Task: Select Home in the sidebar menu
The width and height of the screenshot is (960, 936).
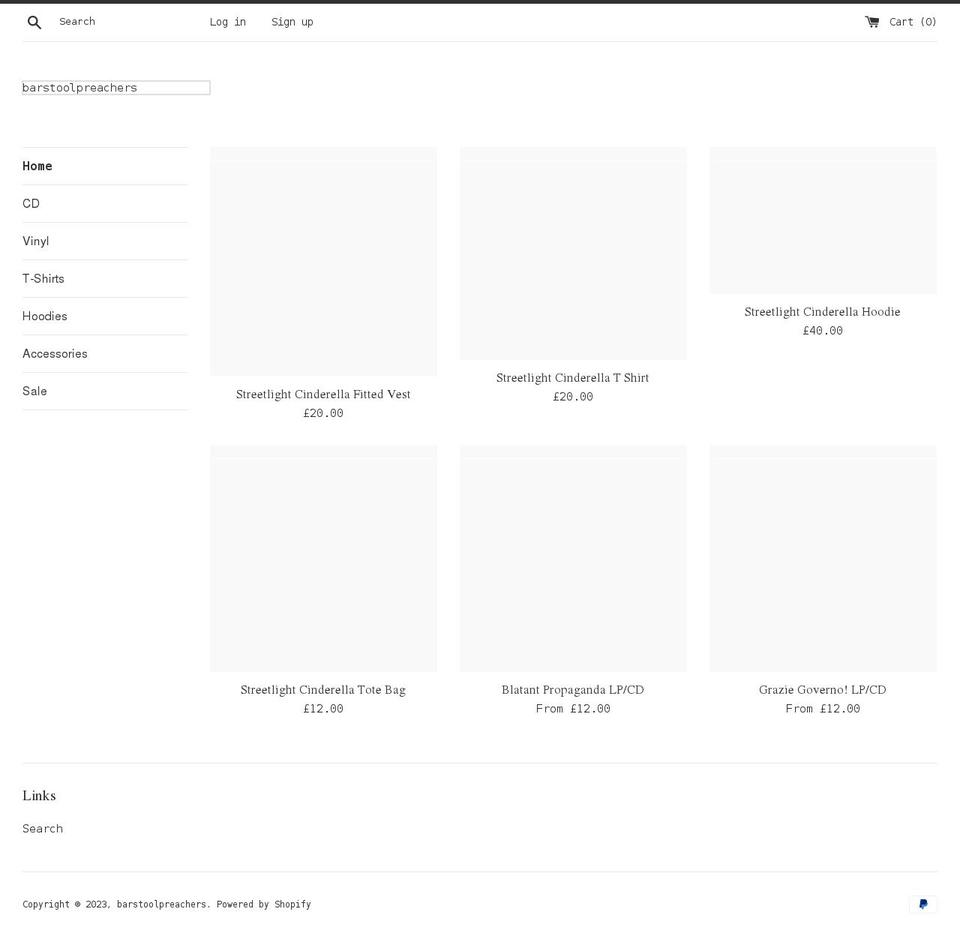Action: pos(37,166)
